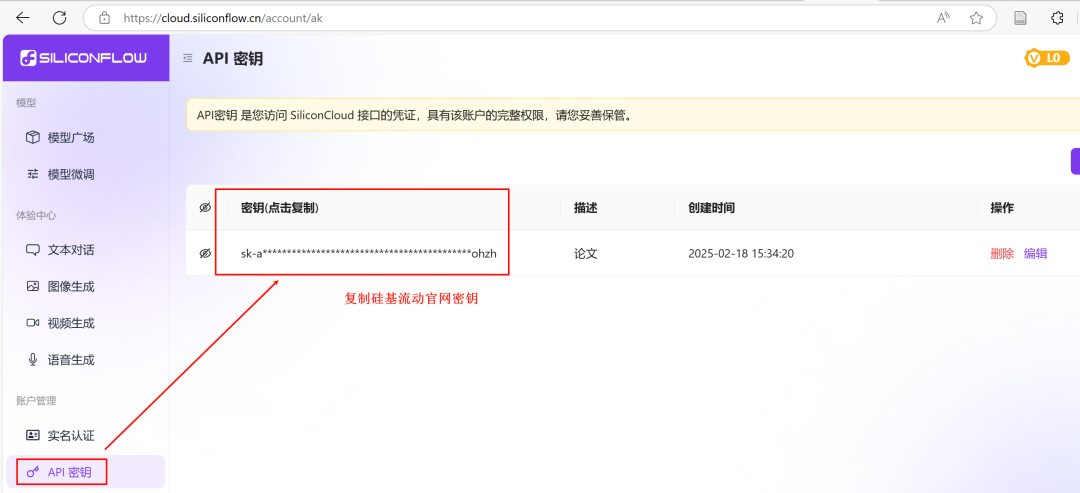The height and width of the screenshot is (493, 1080).
Task: Click the address bar URL
Action: click(222, 18)
